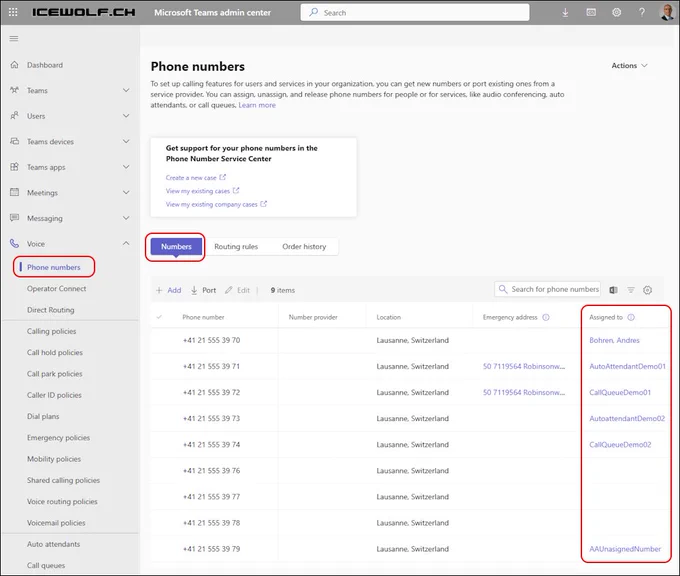Expand the Teams apps chevron

pos(126,167)
